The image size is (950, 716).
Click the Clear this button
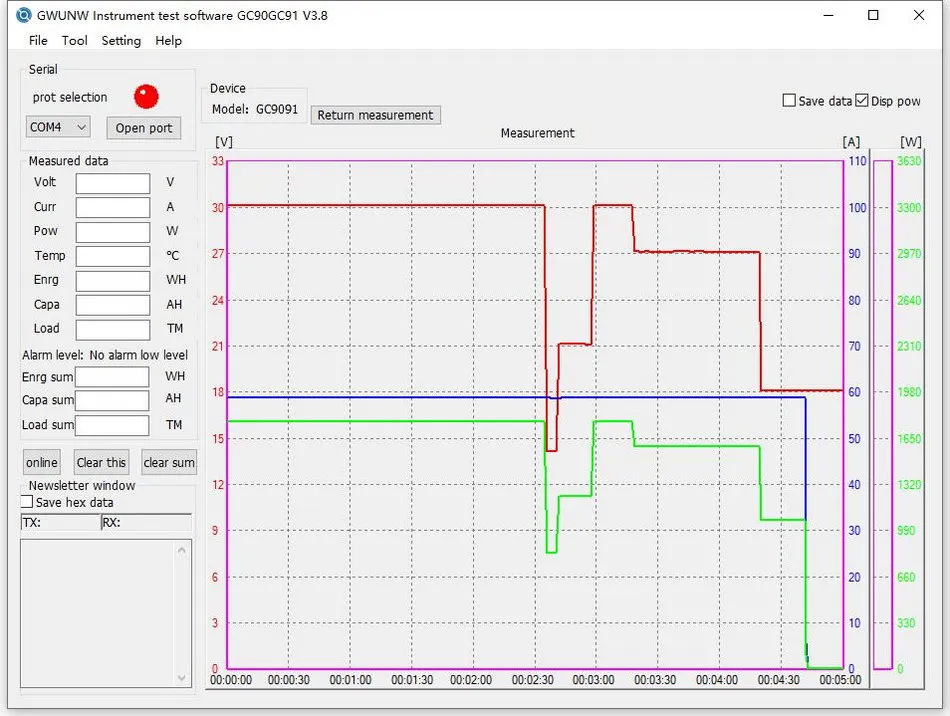(101, 463)
